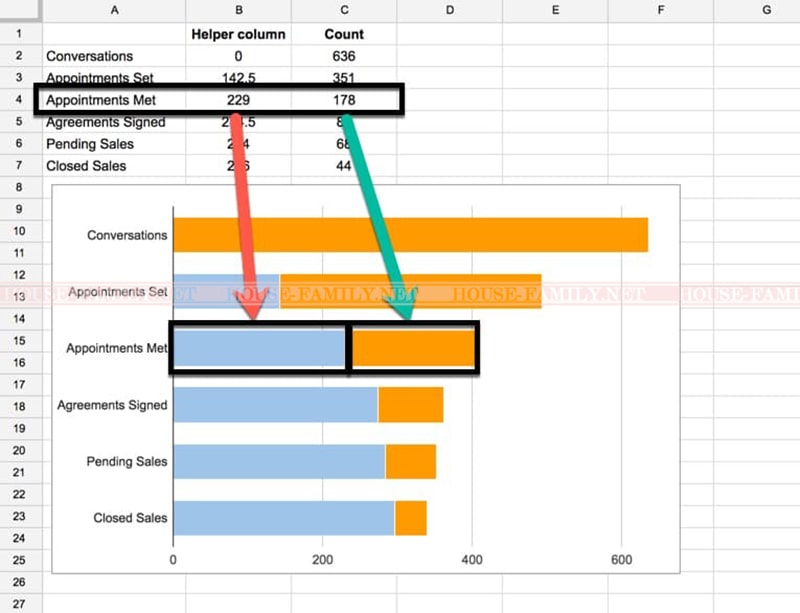Select row 25 header
Viewport: 800px width, 613px height.
[x=21, y=560]
